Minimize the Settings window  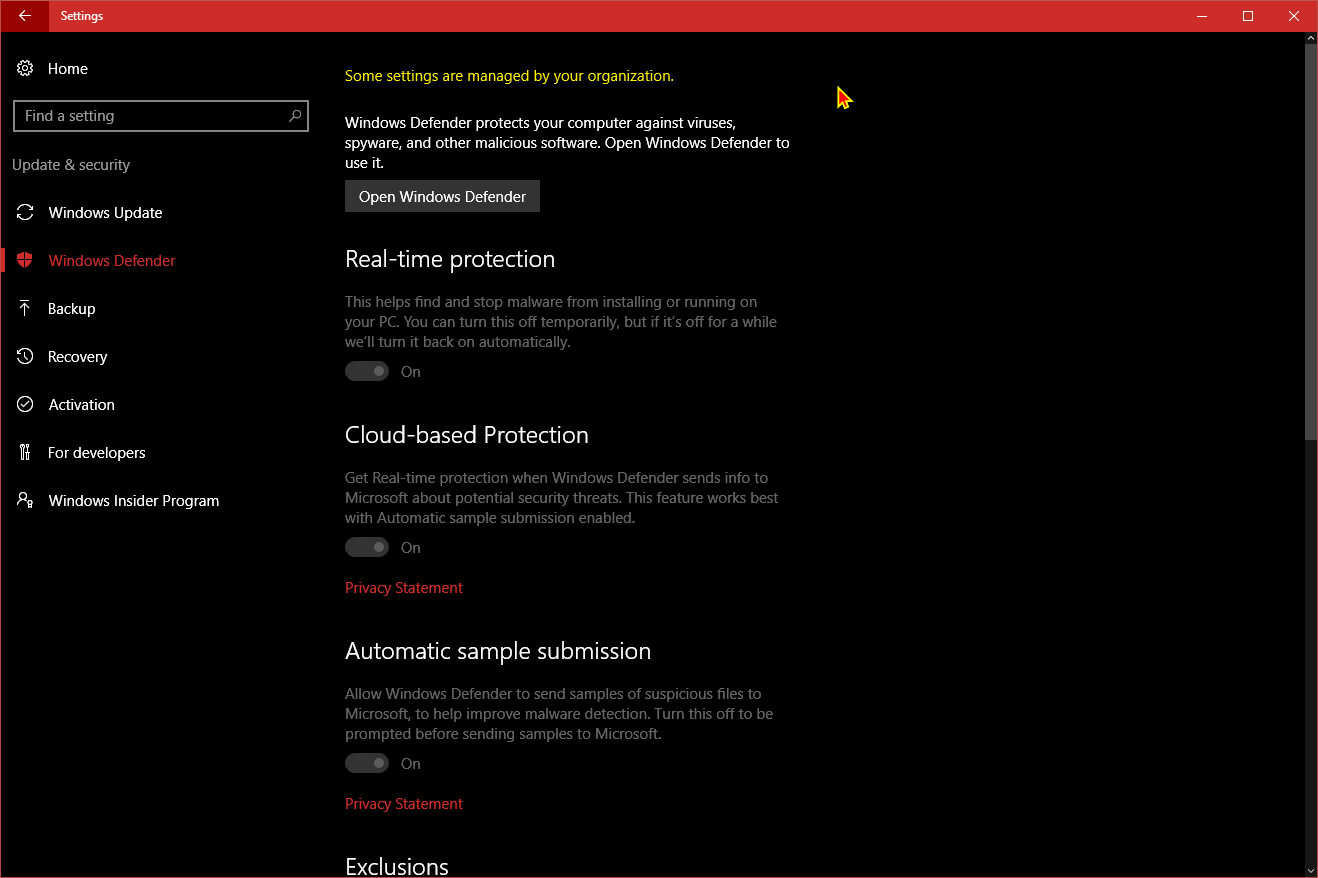coord(1202,16)
